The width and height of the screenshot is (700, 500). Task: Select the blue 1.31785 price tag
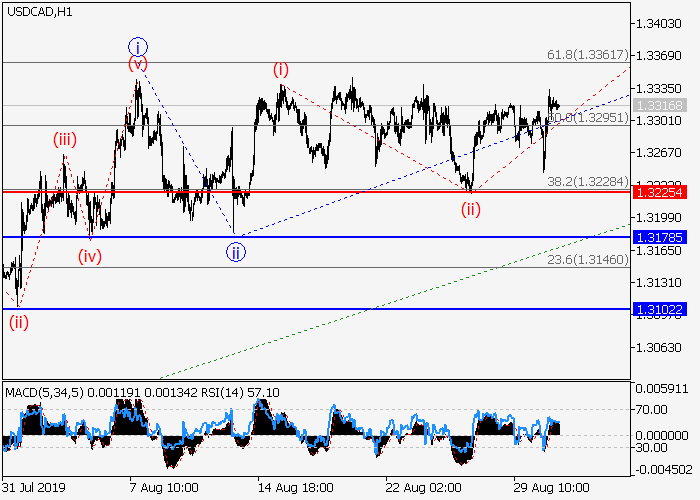(x=664, y=237)
